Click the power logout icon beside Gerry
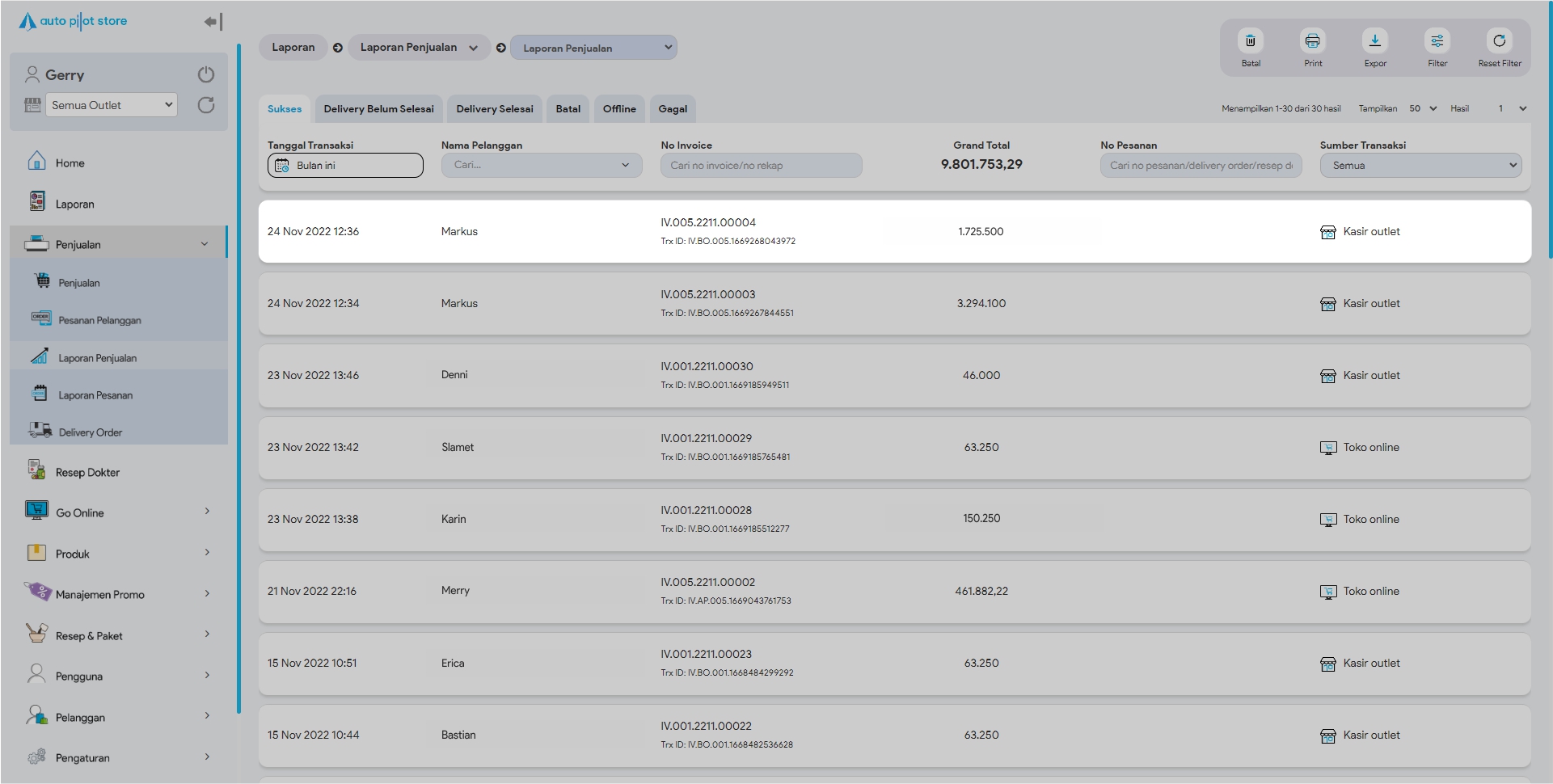This screenshot has width=1553, height=784. click(x=206, y=74)
